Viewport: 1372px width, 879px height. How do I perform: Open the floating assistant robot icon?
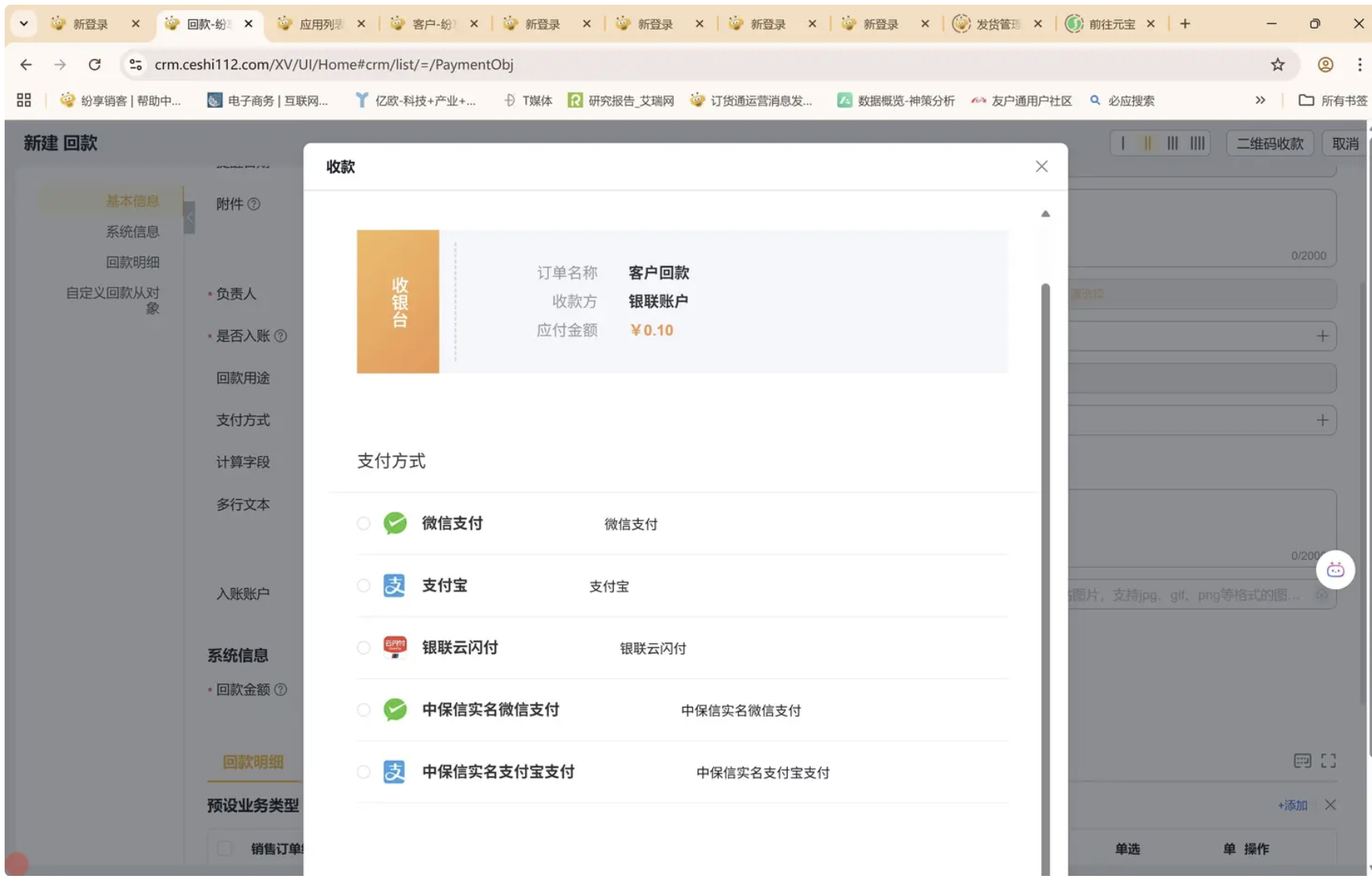pyautogui.click(x=1335, y=570)
